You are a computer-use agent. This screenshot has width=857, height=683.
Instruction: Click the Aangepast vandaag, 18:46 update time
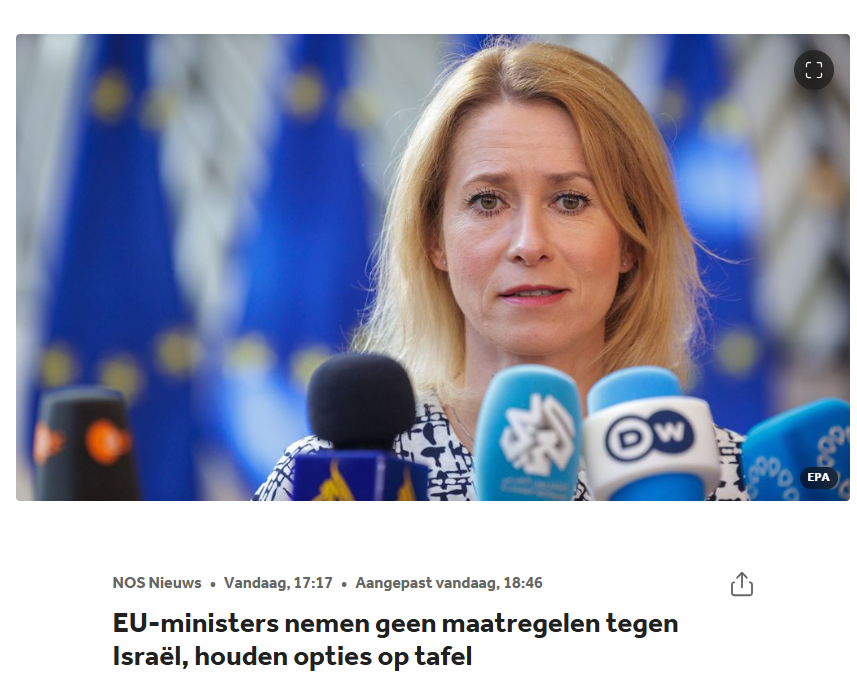coord(449,583)
